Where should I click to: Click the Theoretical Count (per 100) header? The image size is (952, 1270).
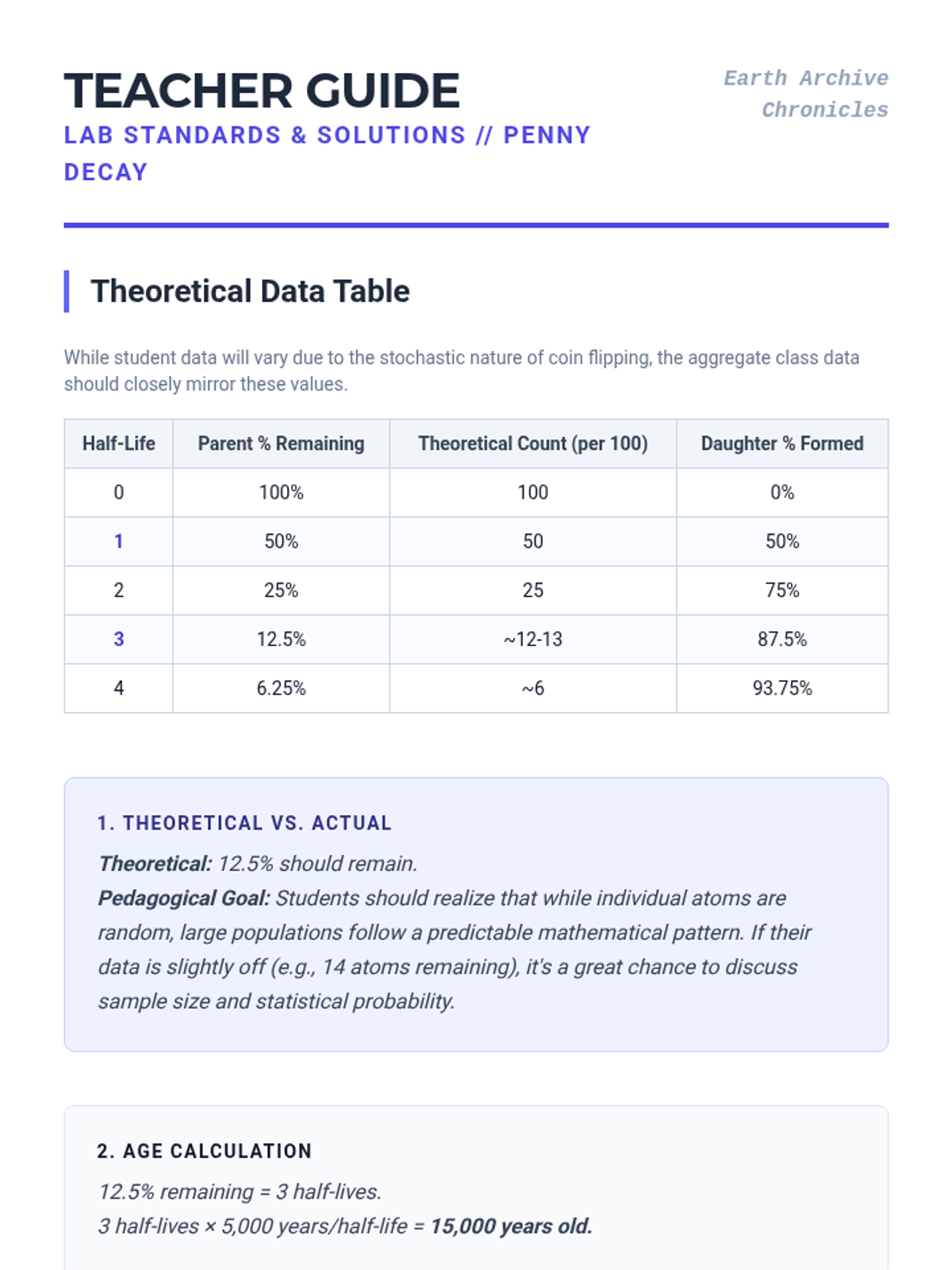pyautogui.click(x=532, y=444)
